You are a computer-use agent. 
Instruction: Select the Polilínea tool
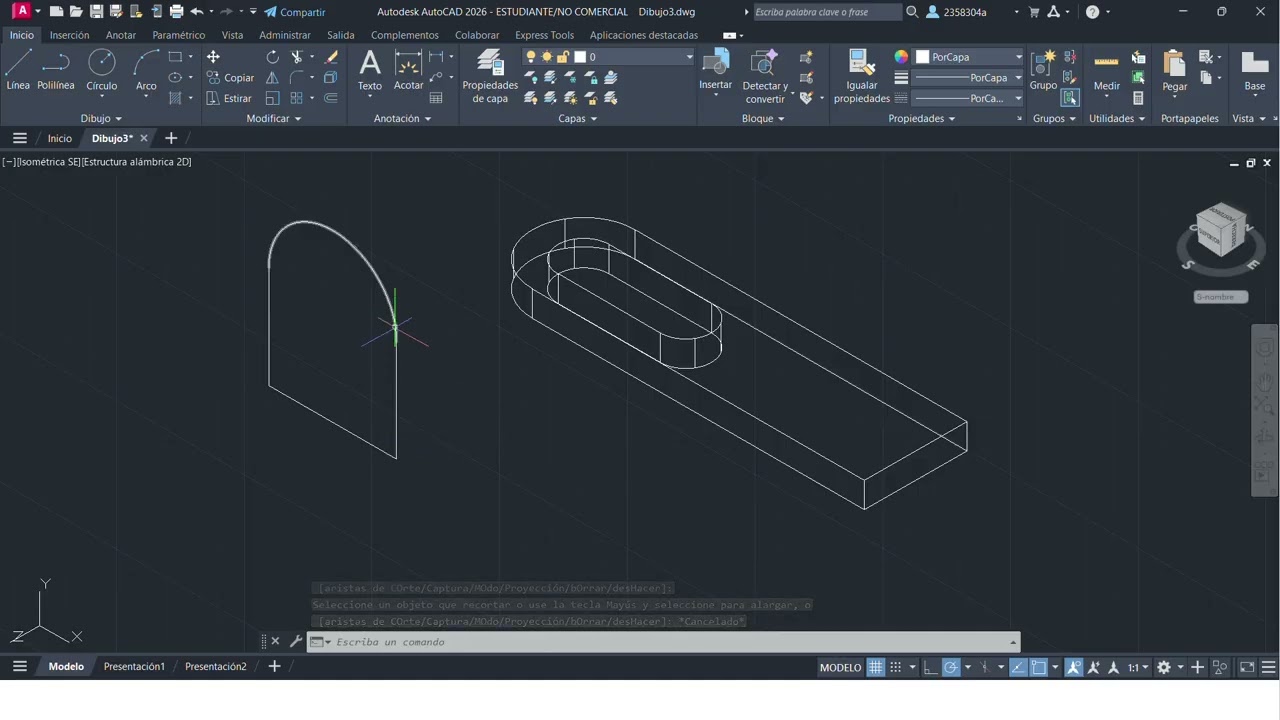click(56, 70)
